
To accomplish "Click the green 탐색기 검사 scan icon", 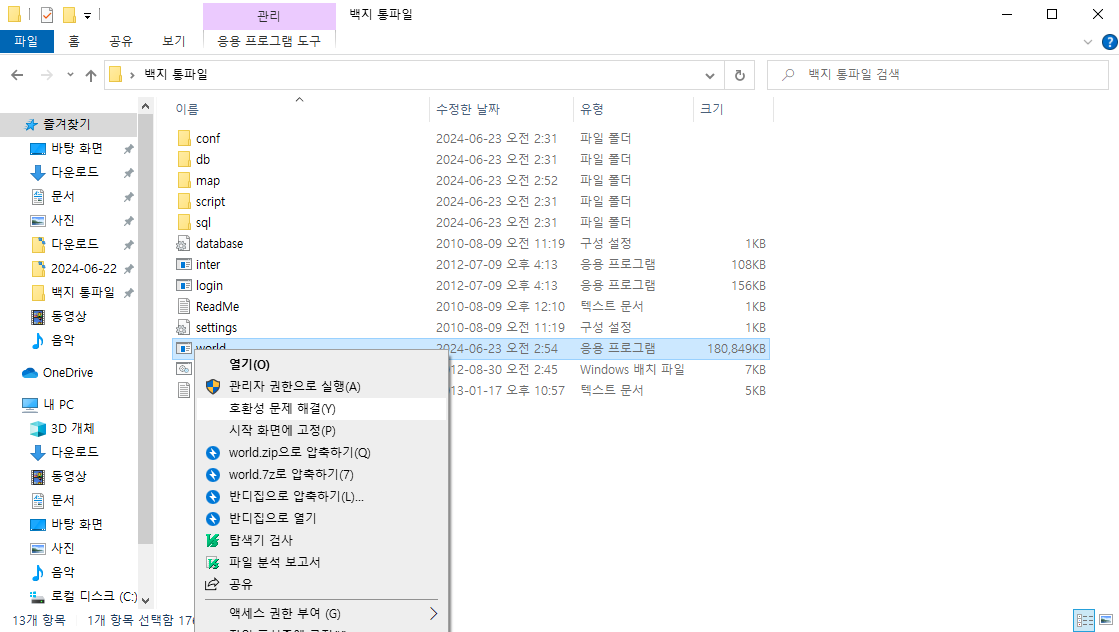I will coord(213,541).
